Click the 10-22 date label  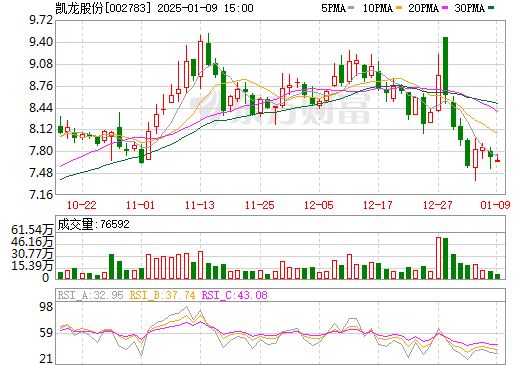coord(82,205)
